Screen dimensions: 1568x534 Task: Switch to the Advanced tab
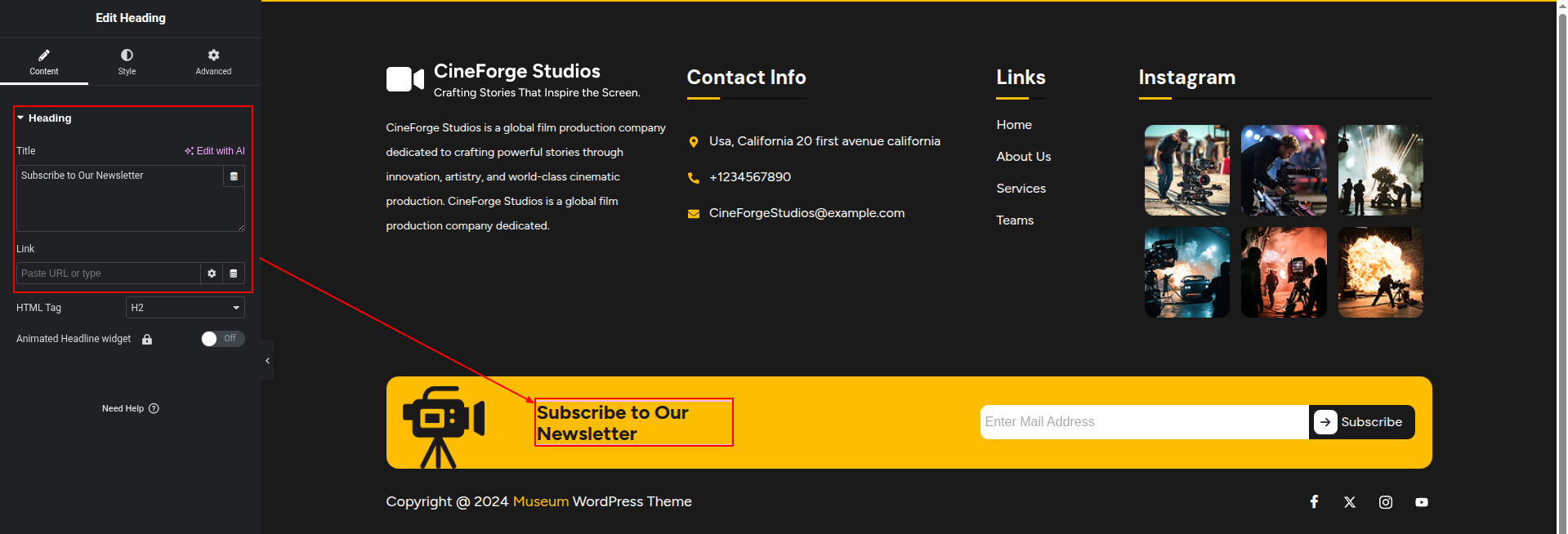click(213, 61)
